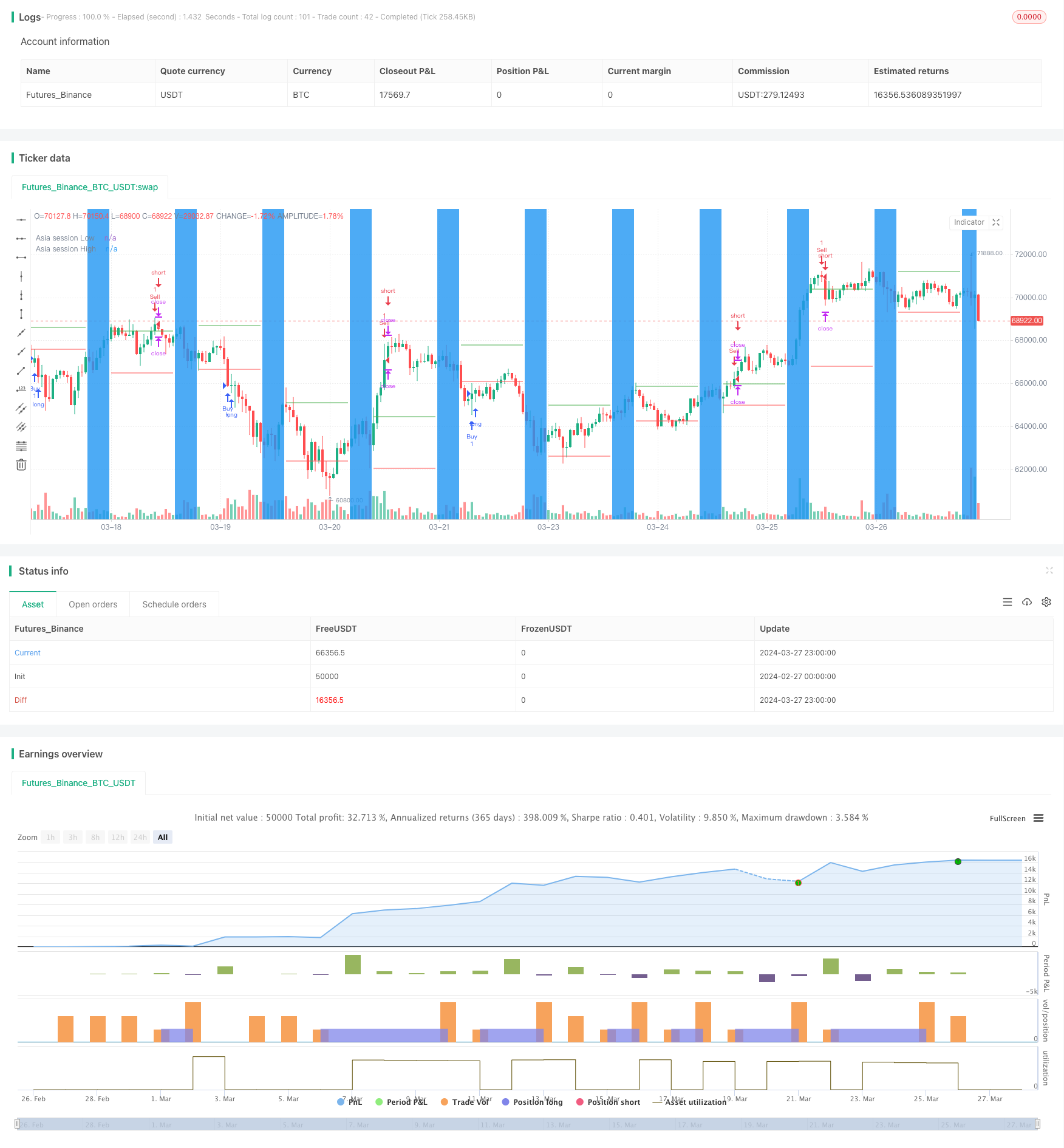Viewport: 1064px width, 1148px height.
Task: Click the trash icon to delete drawings
Action: [x=21, y=465]
